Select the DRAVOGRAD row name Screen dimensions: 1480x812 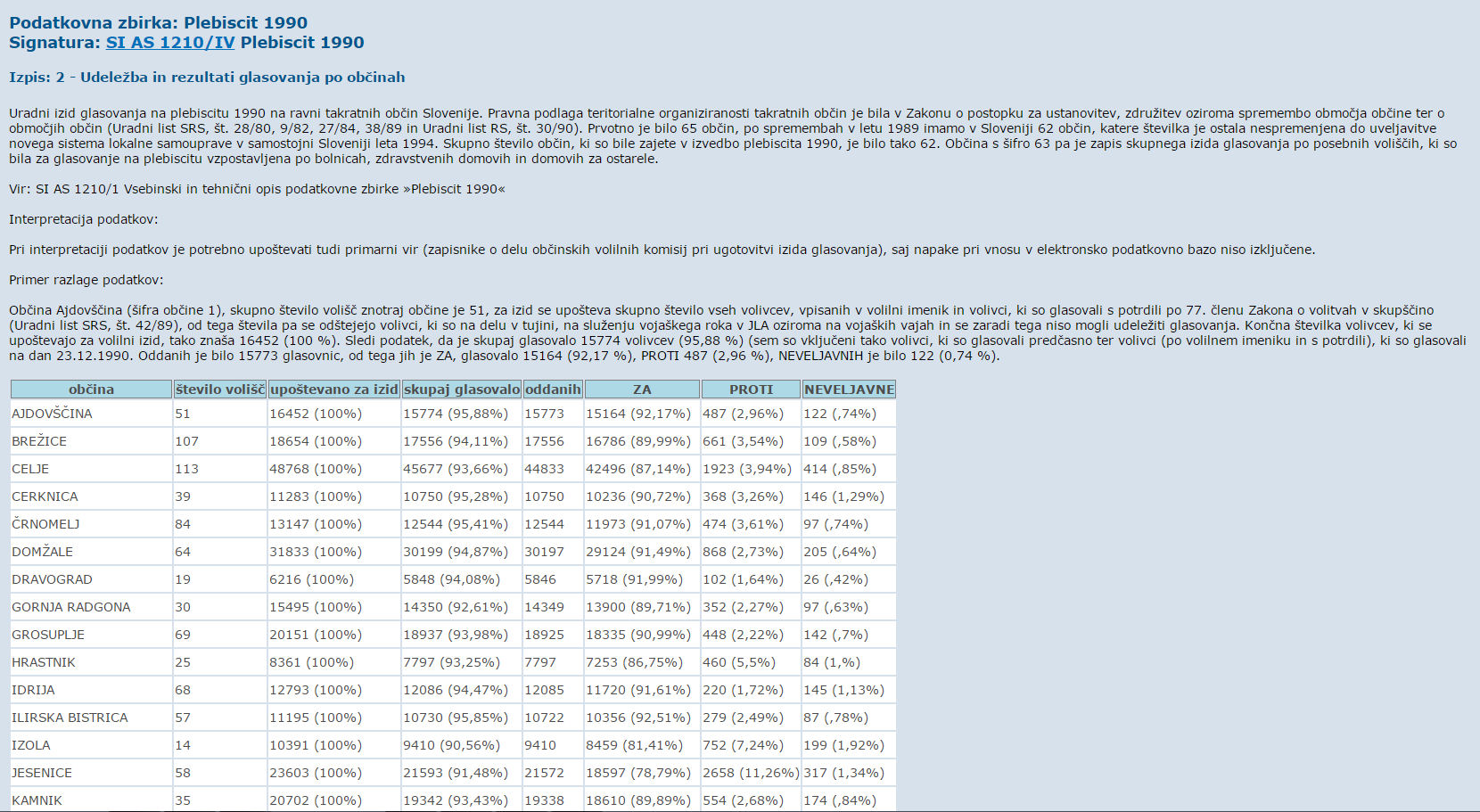pos(52,579)
